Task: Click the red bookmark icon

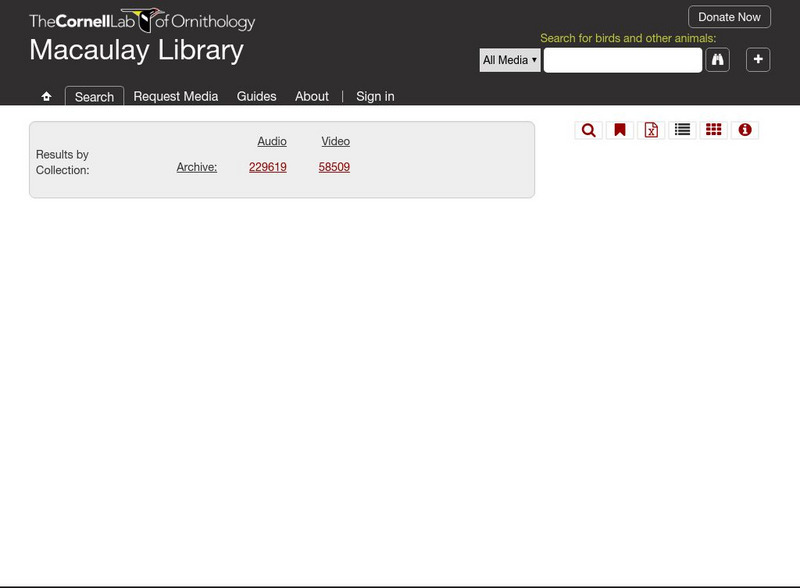Action: pos(619,130)
